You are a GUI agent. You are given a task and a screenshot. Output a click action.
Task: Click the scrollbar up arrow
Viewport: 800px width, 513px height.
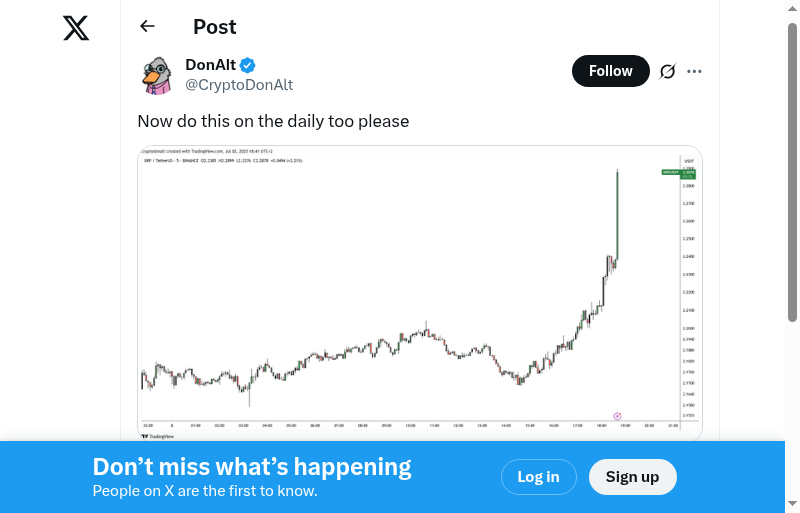[x=793, y=7]
